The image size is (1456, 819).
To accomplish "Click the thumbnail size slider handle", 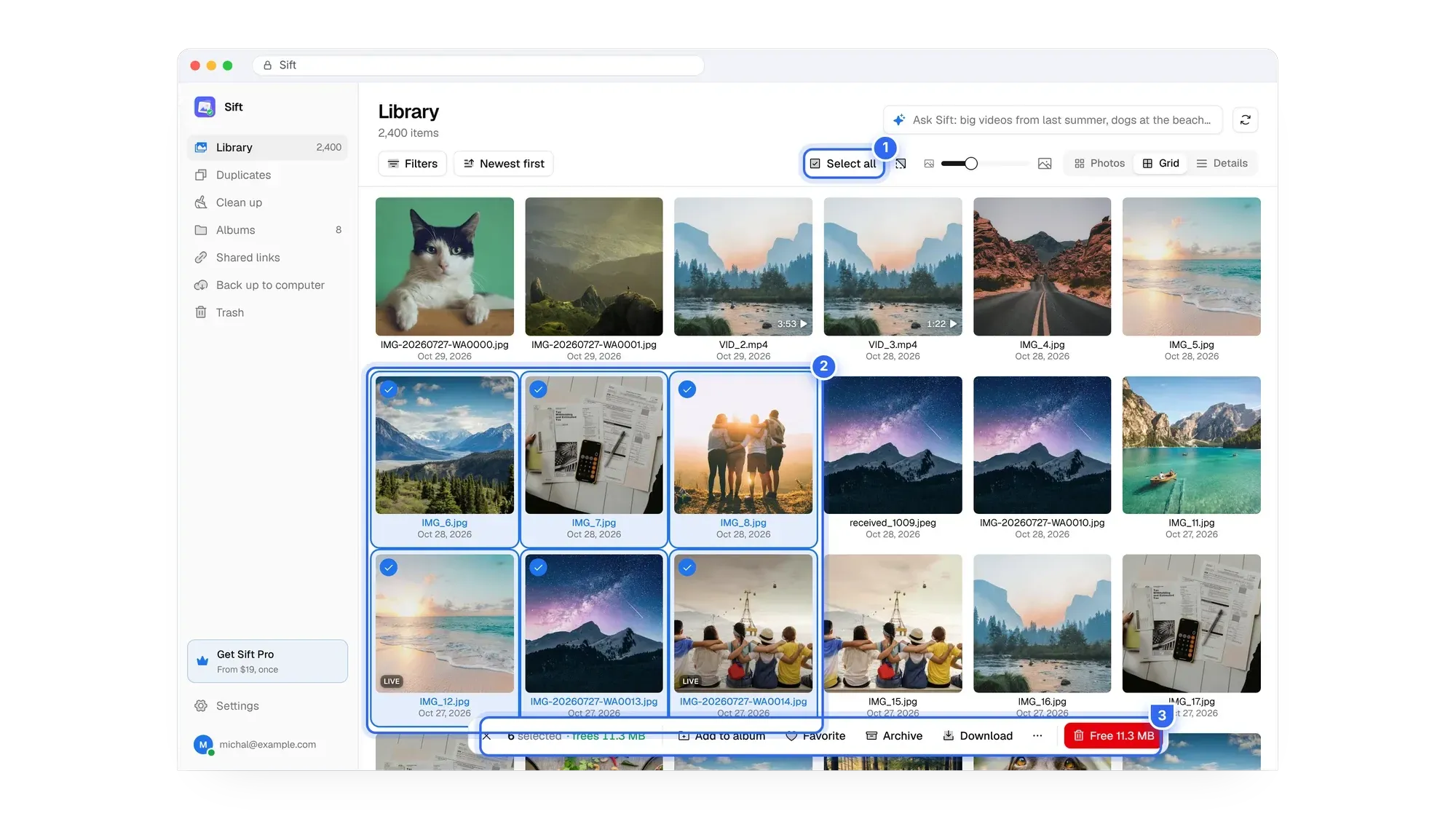I will coord(971,164).
